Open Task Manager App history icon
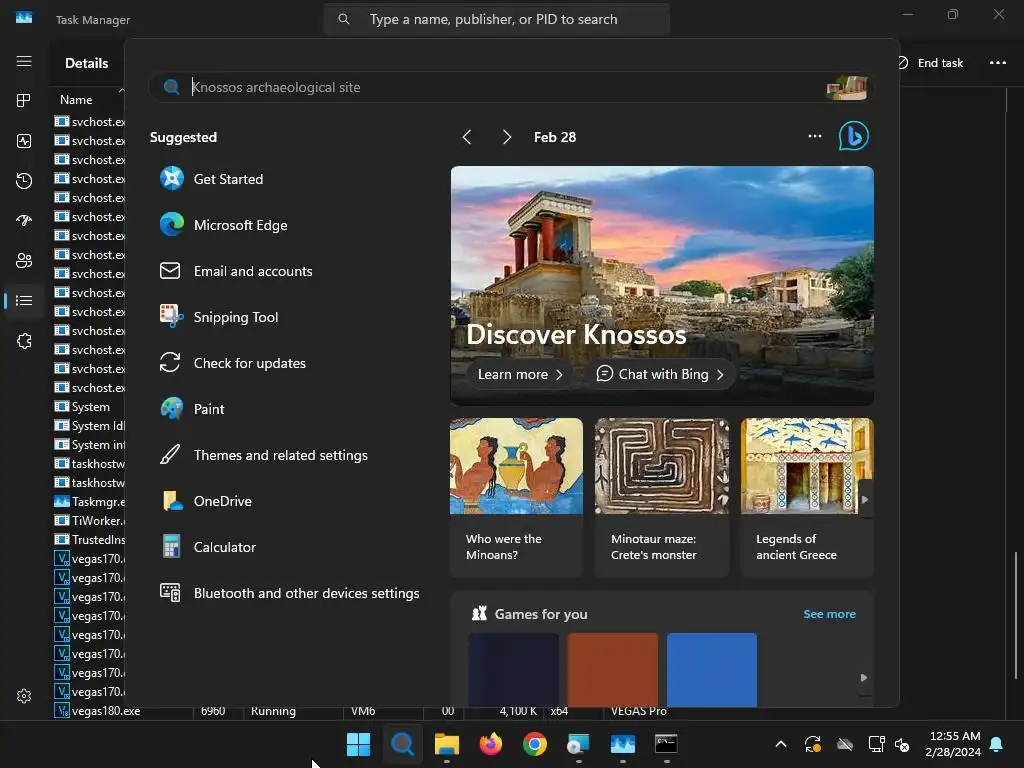This screenshot has height=768, width=1024. click(24, 181)
